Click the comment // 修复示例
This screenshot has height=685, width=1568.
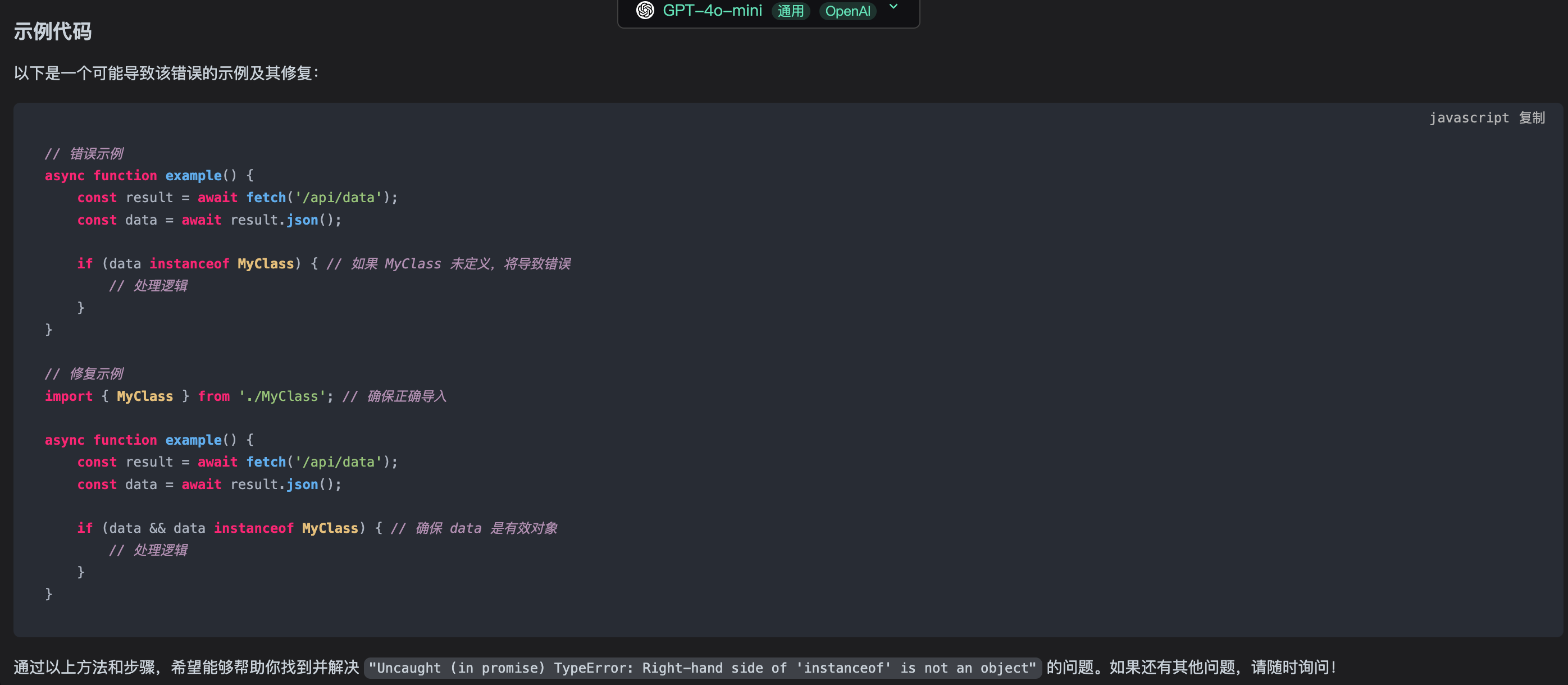84,373
